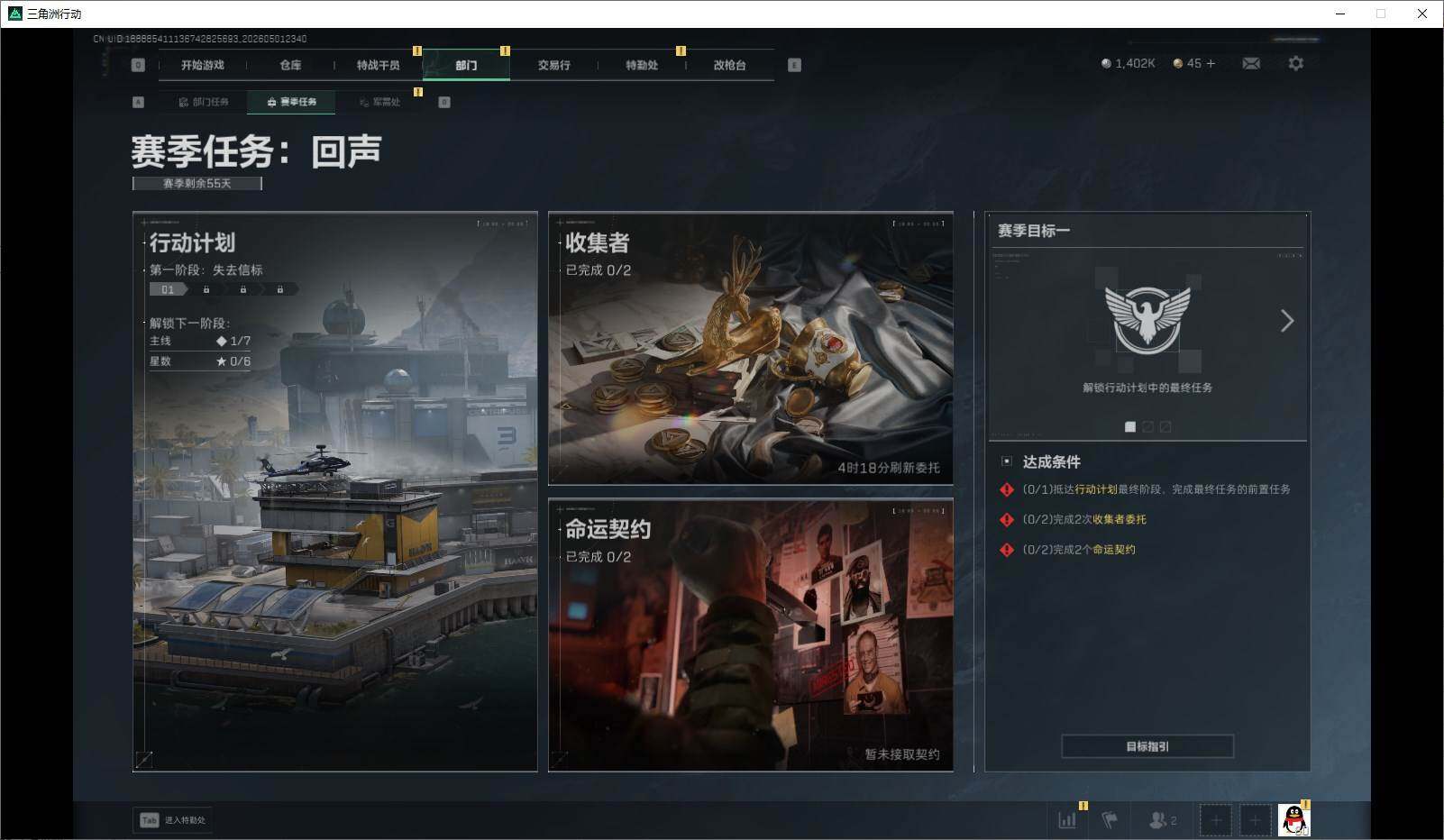This screenshot has width=1444, height=840.
Task: Open the 特勤处 tab
Action: point(642,65)
